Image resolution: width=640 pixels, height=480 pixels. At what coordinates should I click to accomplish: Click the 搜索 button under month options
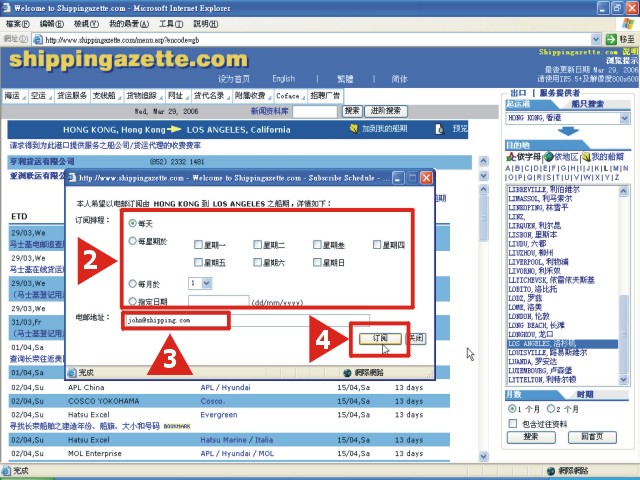[x=531, y=437]
